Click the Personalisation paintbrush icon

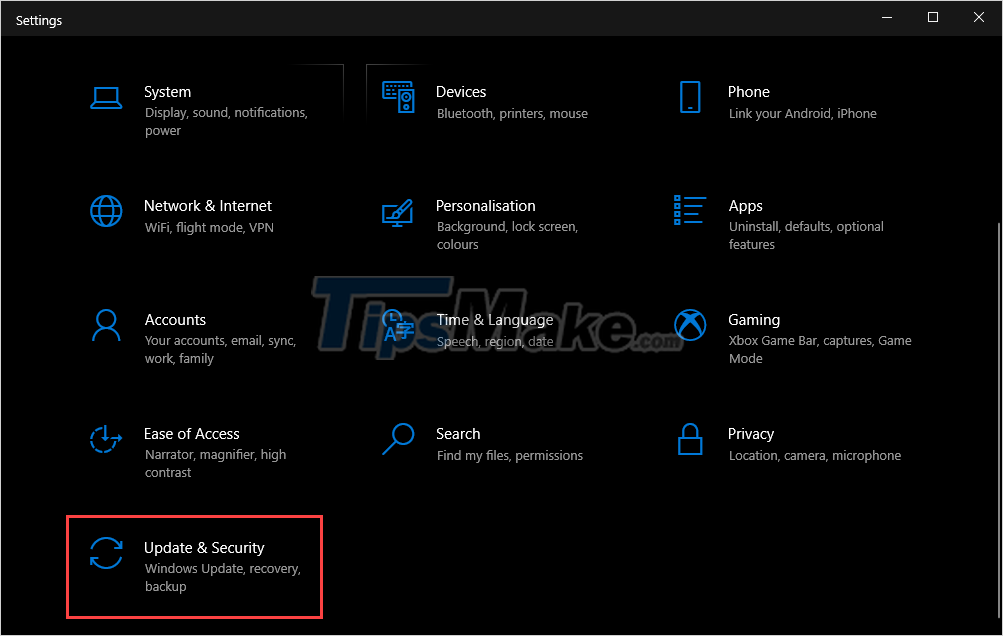coord(398,211)
